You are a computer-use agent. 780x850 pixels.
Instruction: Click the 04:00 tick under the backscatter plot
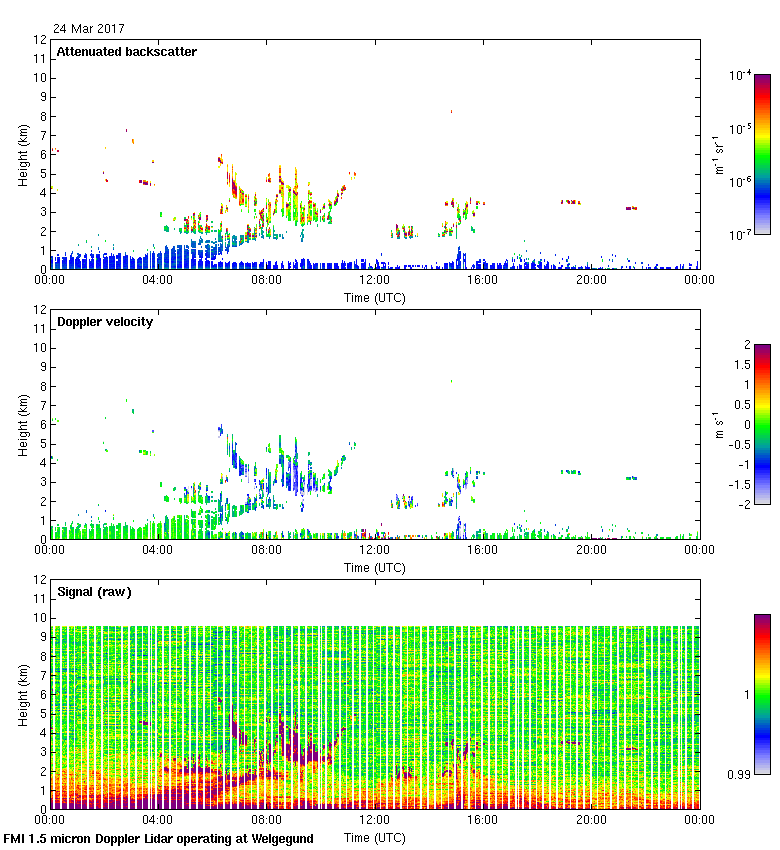tap(158, 281)
